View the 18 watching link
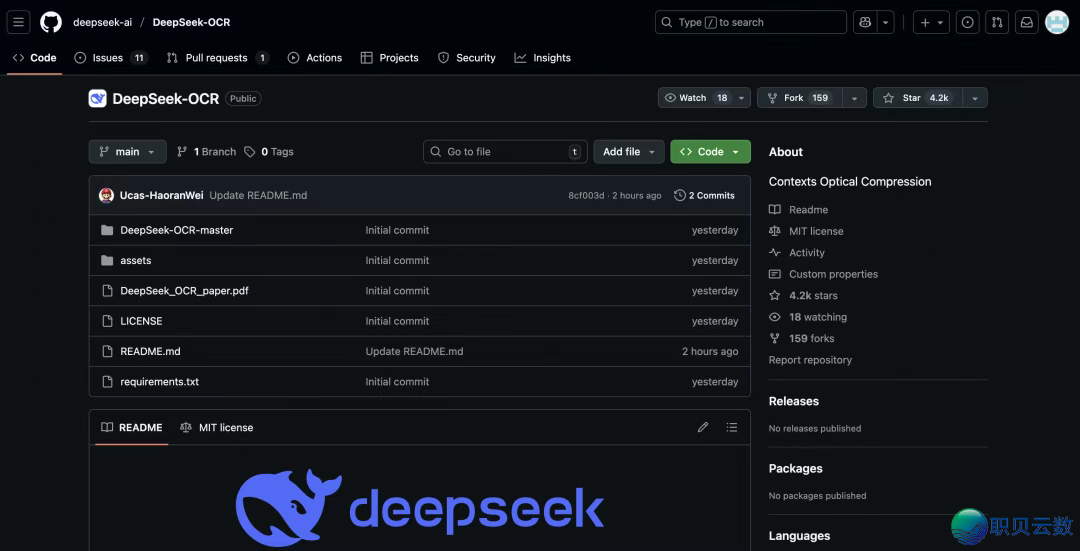 (808, 317)
